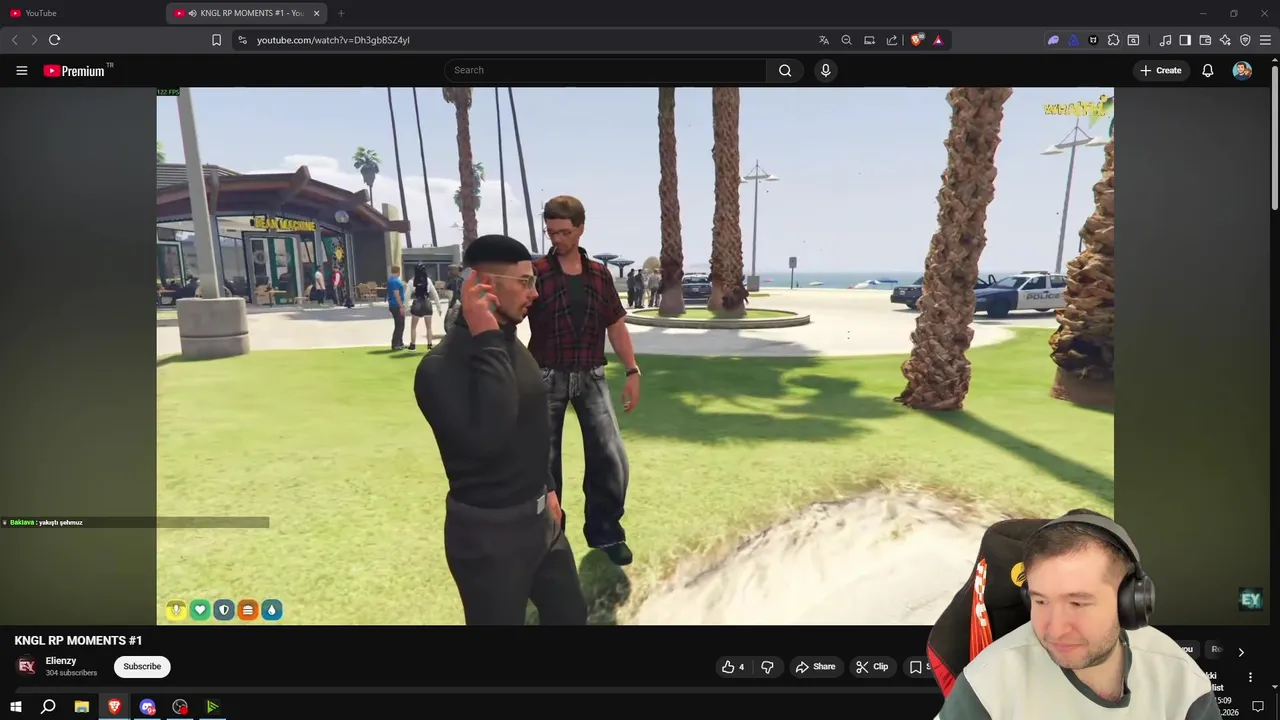The height and width of the screenshot is (720, 1280).
Task: Switch to the YouTube browser tab
Action: click(82, 13)
